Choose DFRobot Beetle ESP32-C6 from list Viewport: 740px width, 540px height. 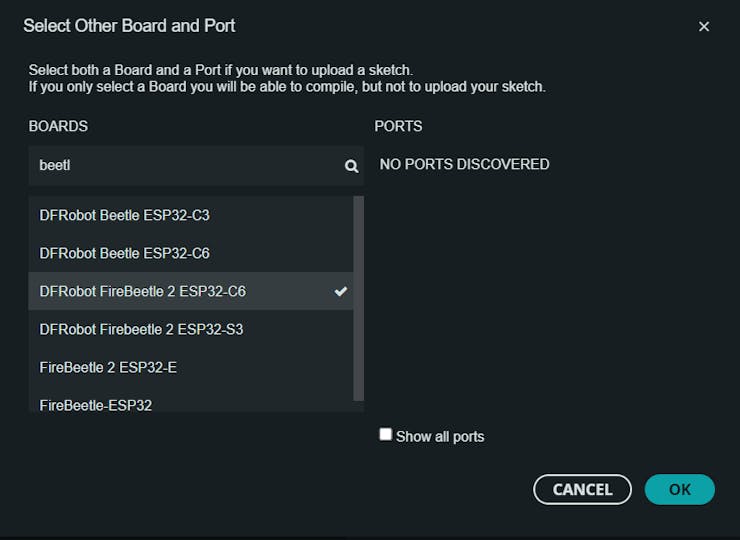[x=124, y=253]
